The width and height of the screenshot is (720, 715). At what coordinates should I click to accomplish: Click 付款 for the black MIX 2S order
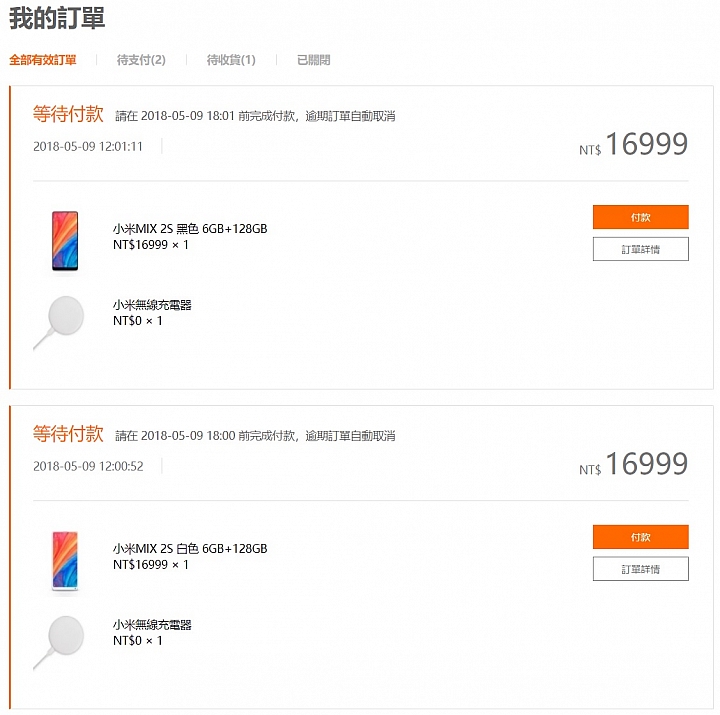pos(641,217)
